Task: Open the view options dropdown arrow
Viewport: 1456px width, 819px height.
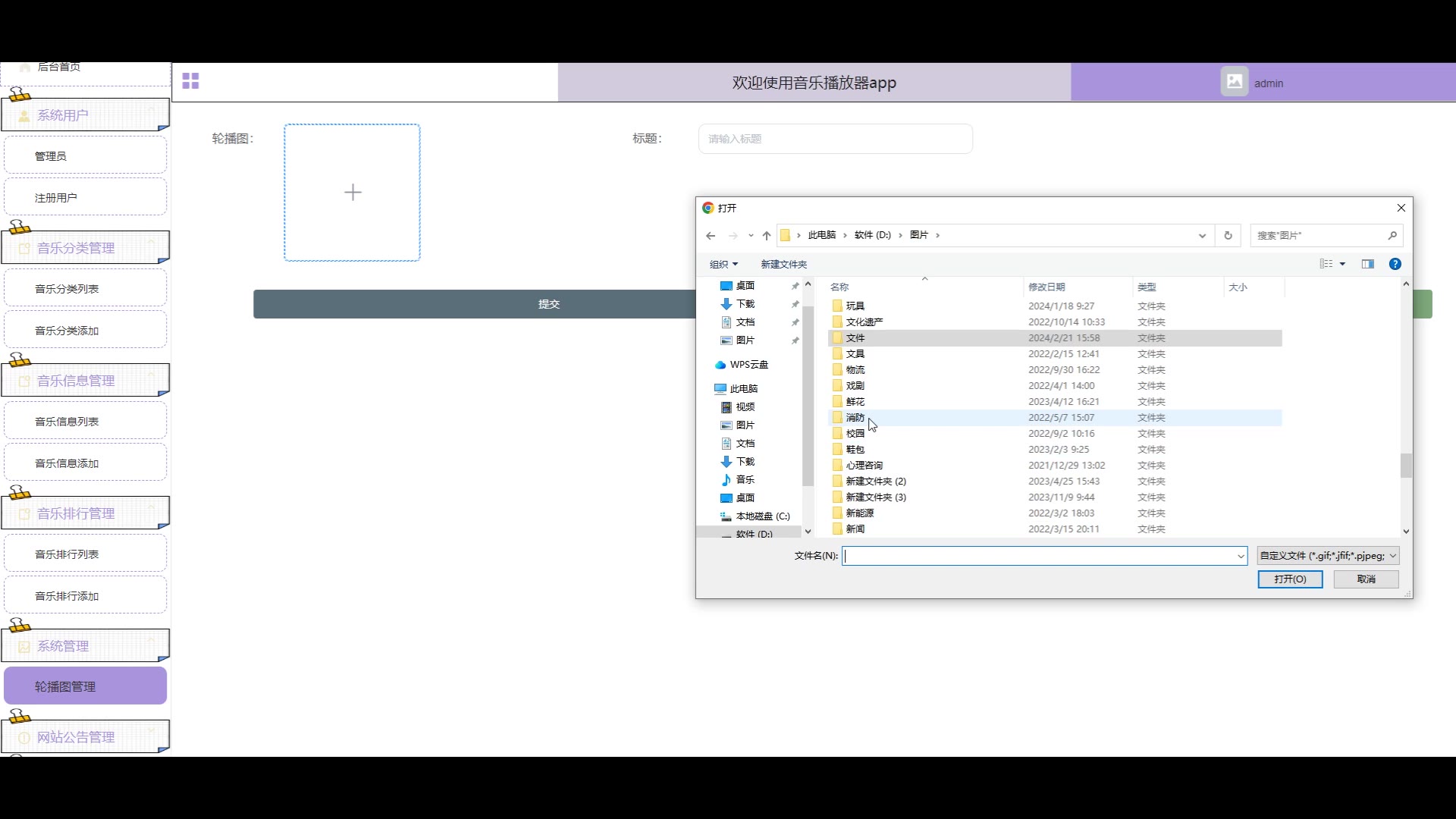Action: 1342,264
